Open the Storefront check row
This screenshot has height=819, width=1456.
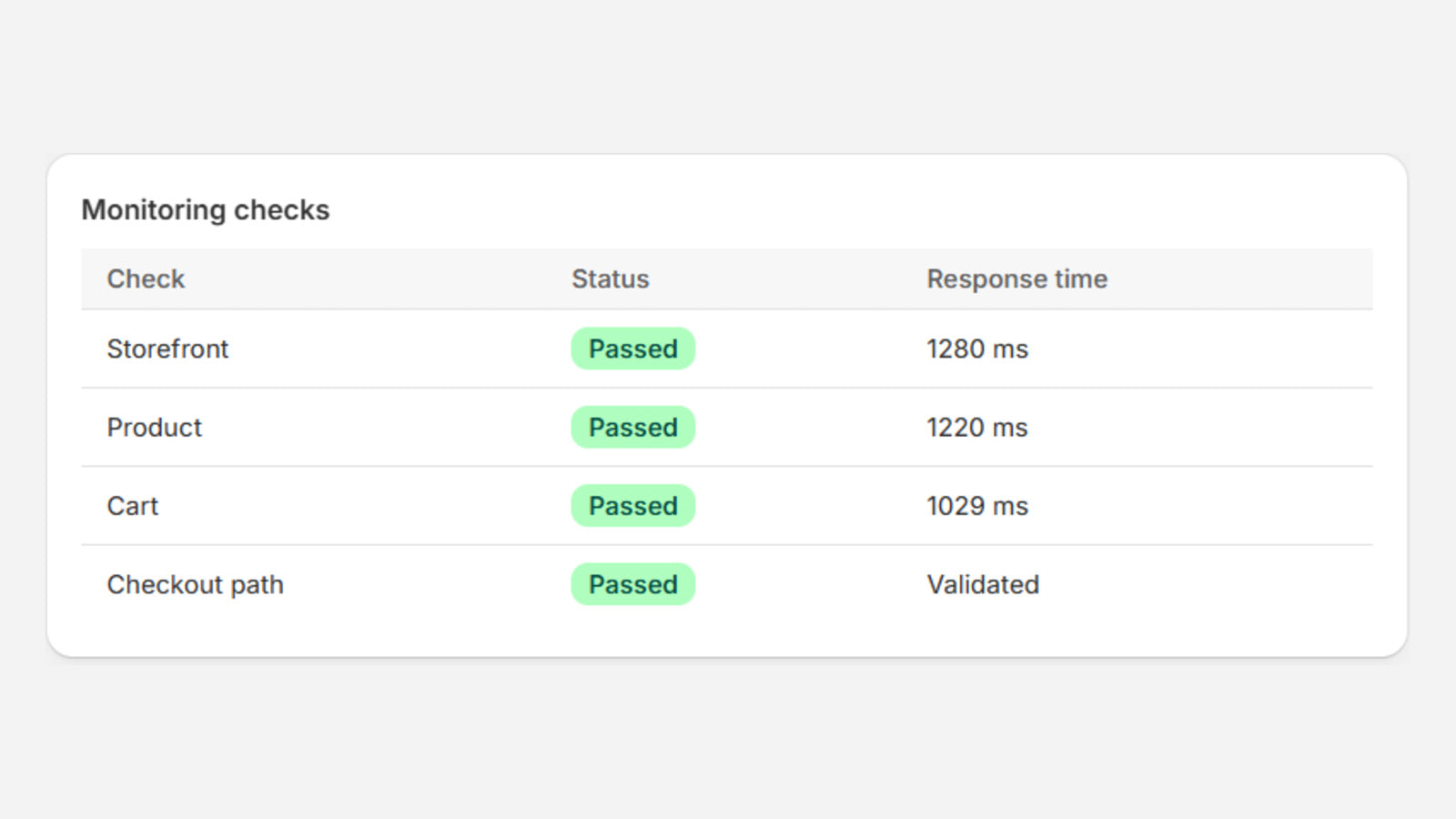click(x=727, y=349)
